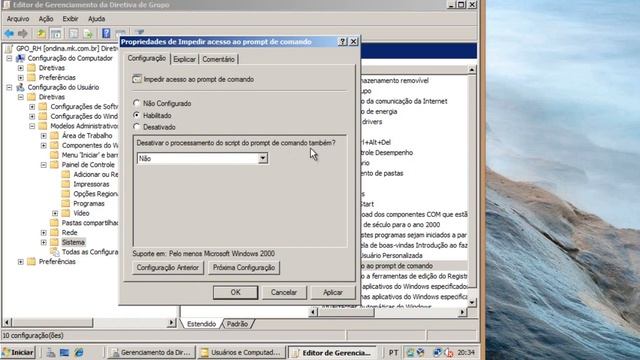Image resolution: width=640 pixels, height=360 pixels.
Task: Click the tree pane horizontal scroll right arrow
Action: click(171, 323)
